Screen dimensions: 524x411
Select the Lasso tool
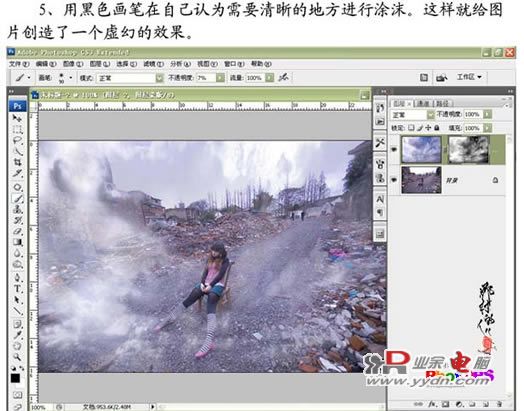click(17, 141)
